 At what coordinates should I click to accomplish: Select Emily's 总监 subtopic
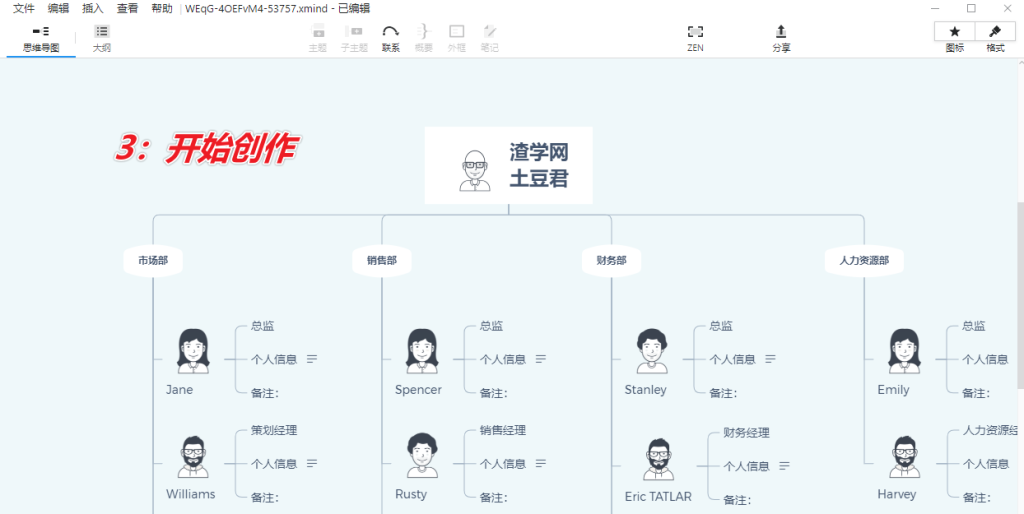974,326
